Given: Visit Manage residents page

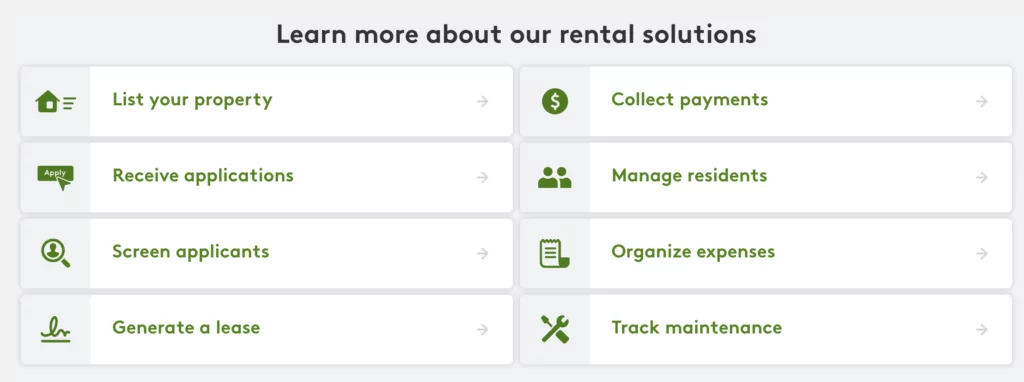Looking at the screenshot, I should coord(690,176).
